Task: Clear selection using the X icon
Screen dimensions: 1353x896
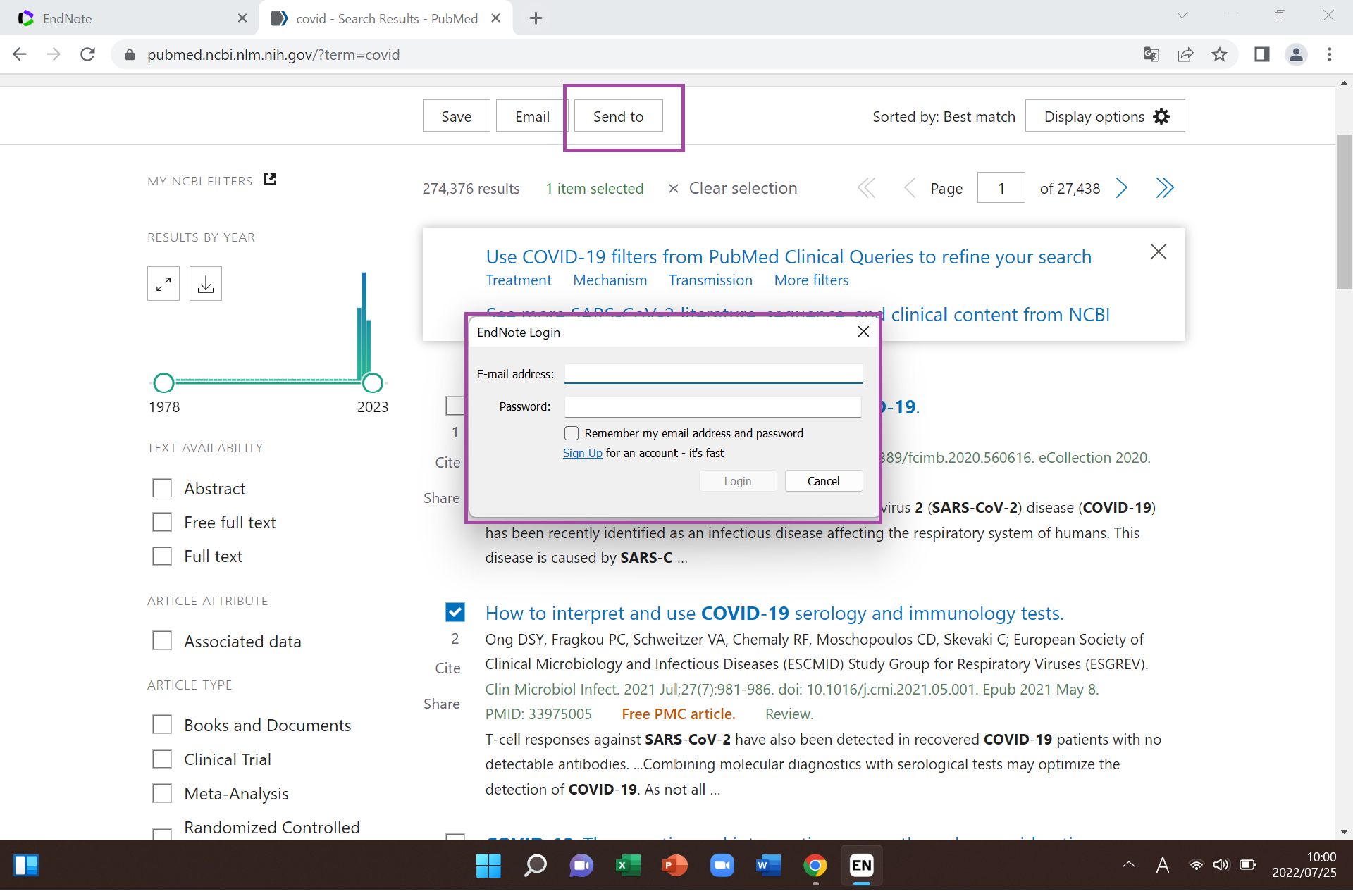Action: (x=673, y=188)
